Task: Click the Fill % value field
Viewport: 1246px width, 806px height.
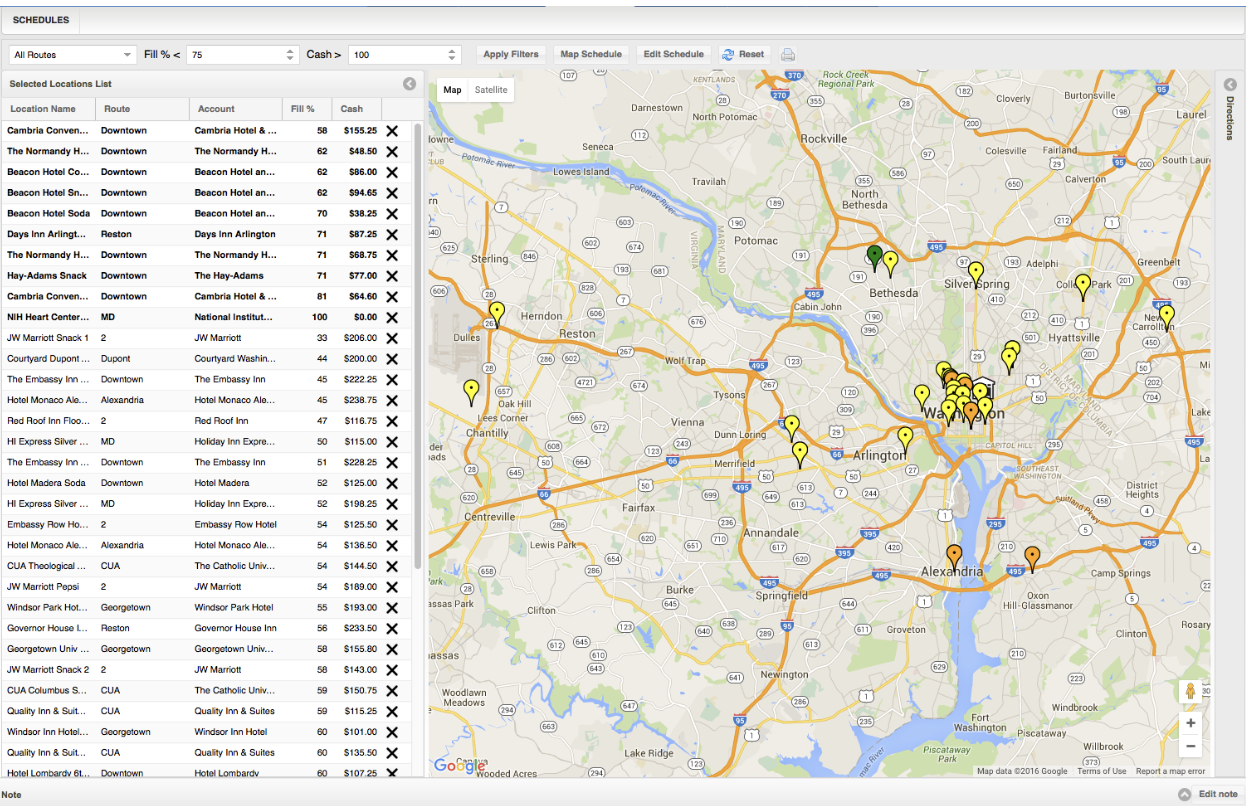Action: click(x=234, y=55)
